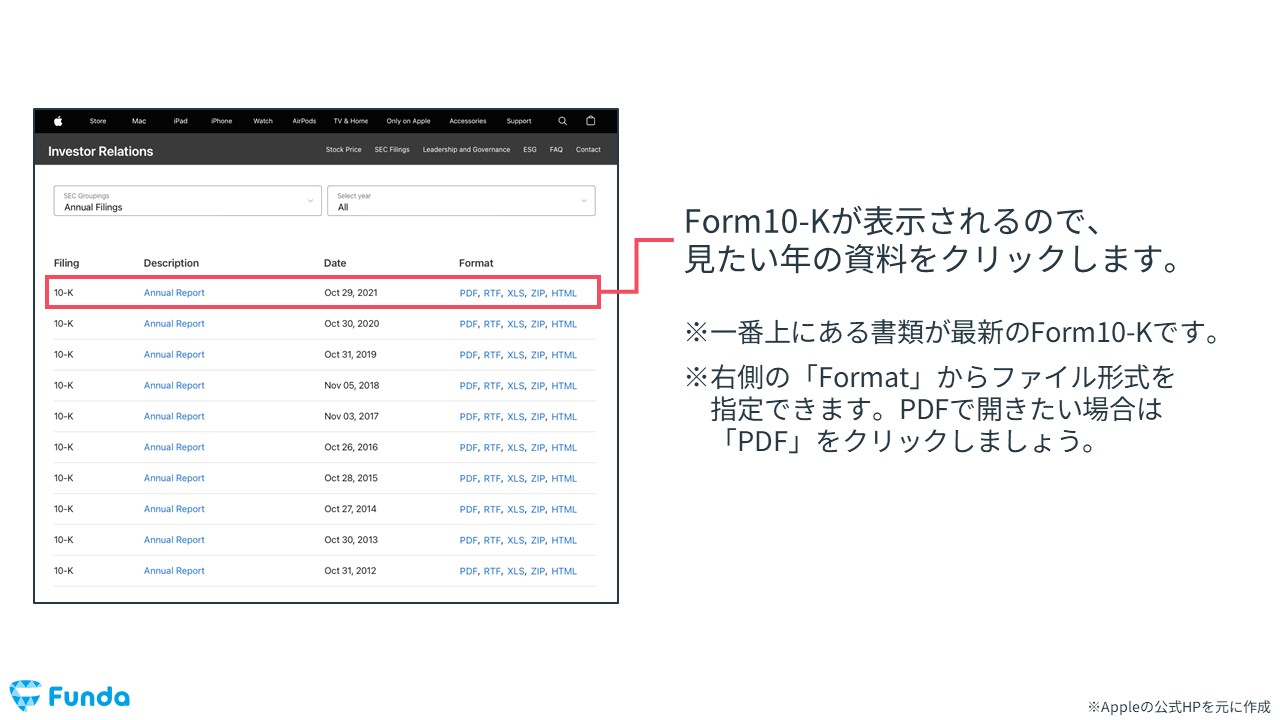
Task: Open Annual Report for Oct 31, 2019
Action: pos(174,355)
